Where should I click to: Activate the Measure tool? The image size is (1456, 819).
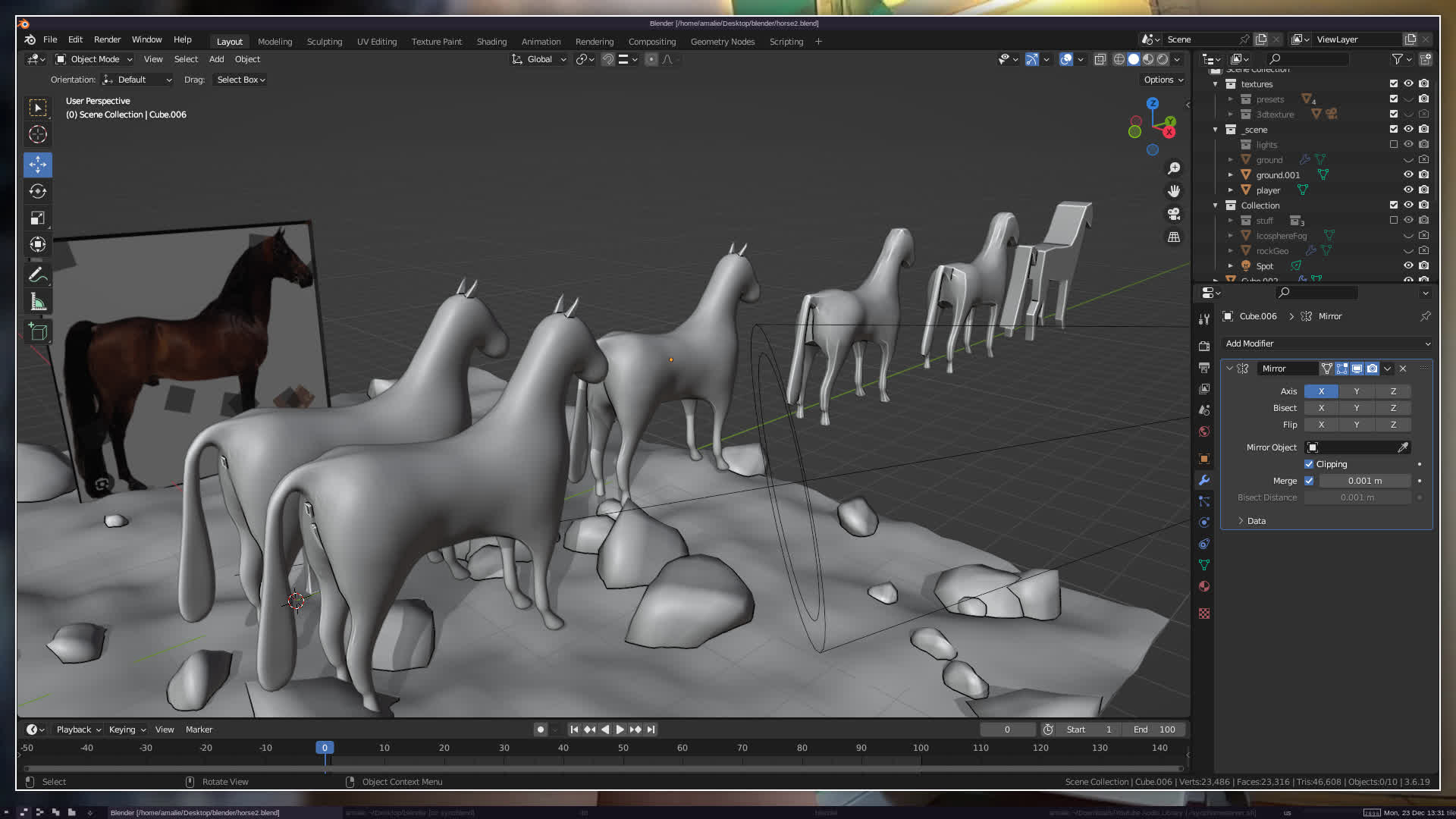coord(38,303)
